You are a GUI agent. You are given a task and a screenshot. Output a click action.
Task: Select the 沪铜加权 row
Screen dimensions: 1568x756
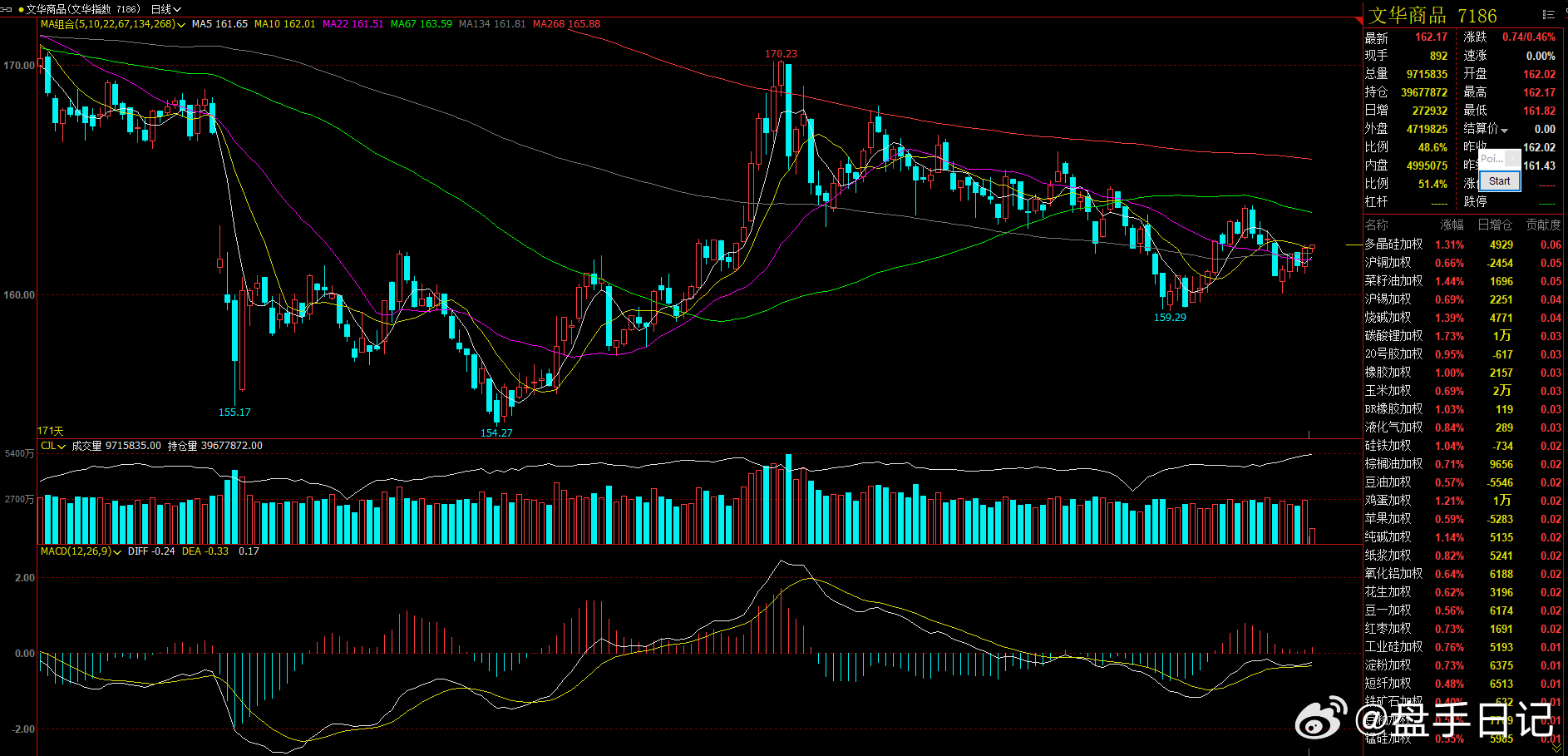coord(1463,263)
